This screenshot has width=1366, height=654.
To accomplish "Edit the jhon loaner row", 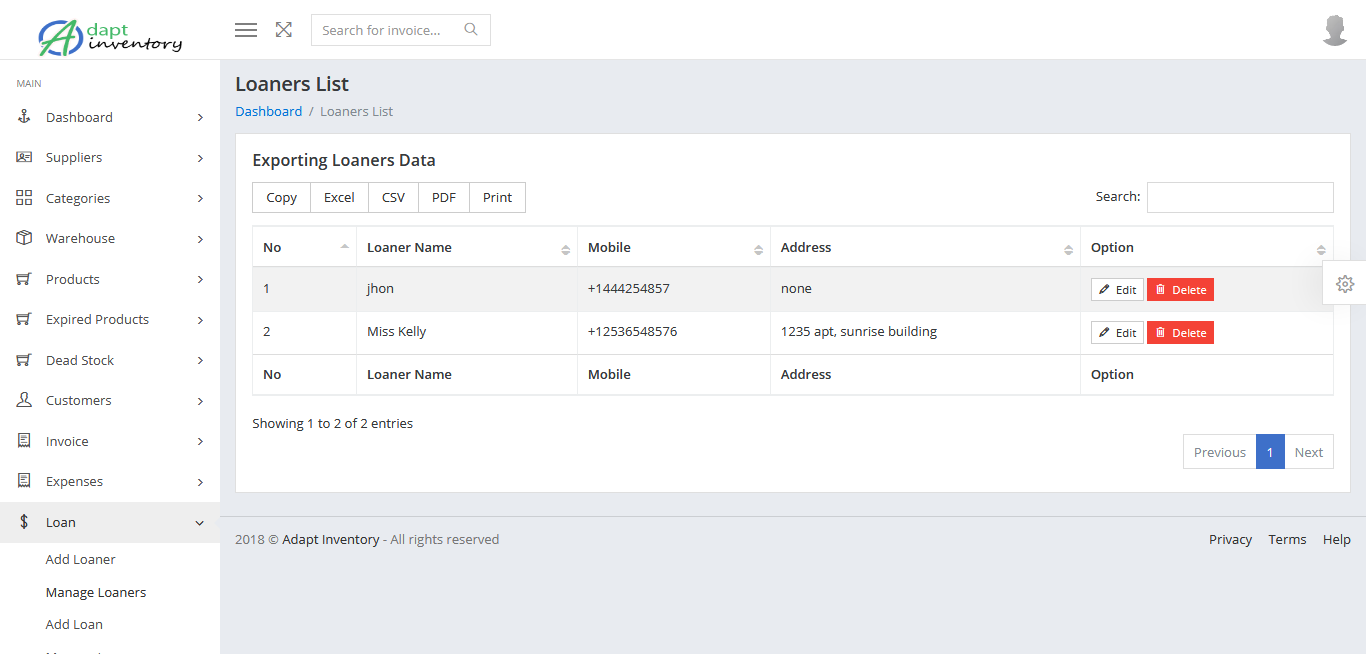I will [1117, 290].
